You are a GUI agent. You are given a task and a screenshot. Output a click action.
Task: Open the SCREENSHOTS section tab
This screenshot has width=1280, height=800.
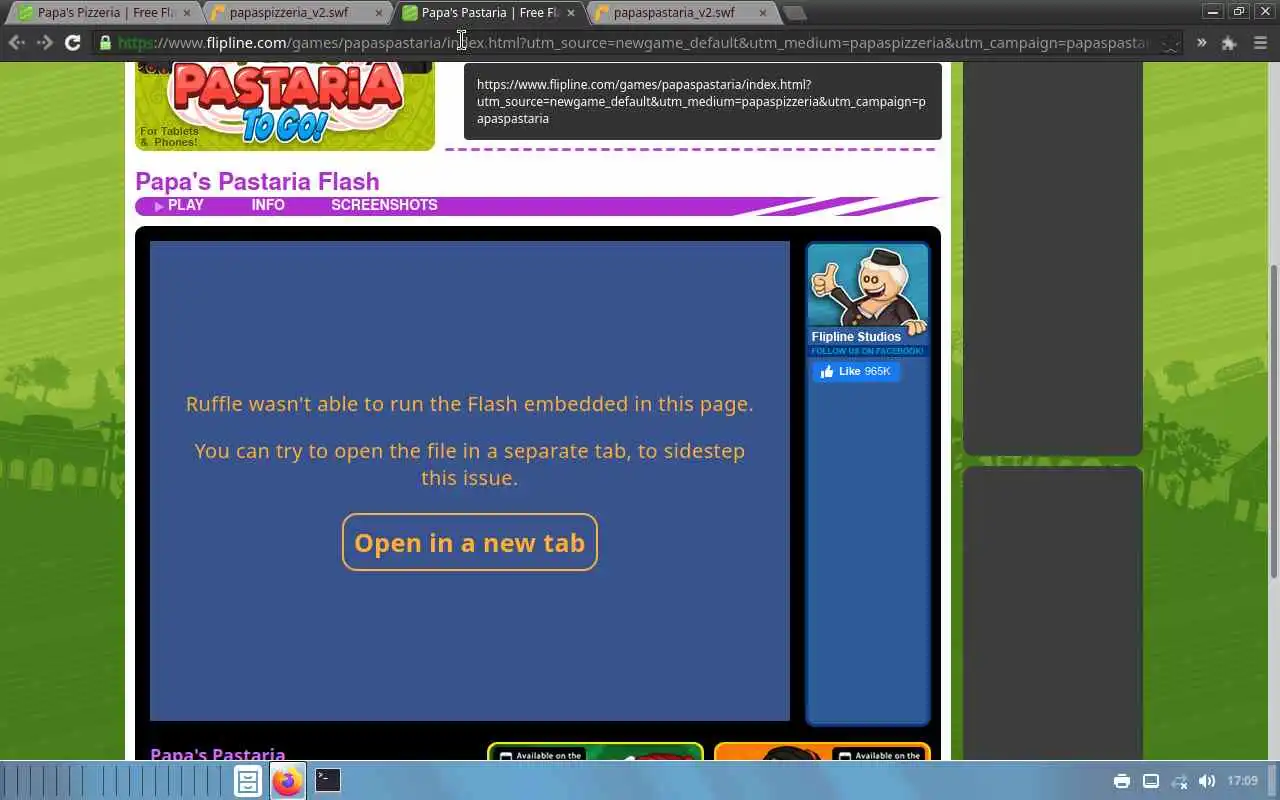click(384, 205)
